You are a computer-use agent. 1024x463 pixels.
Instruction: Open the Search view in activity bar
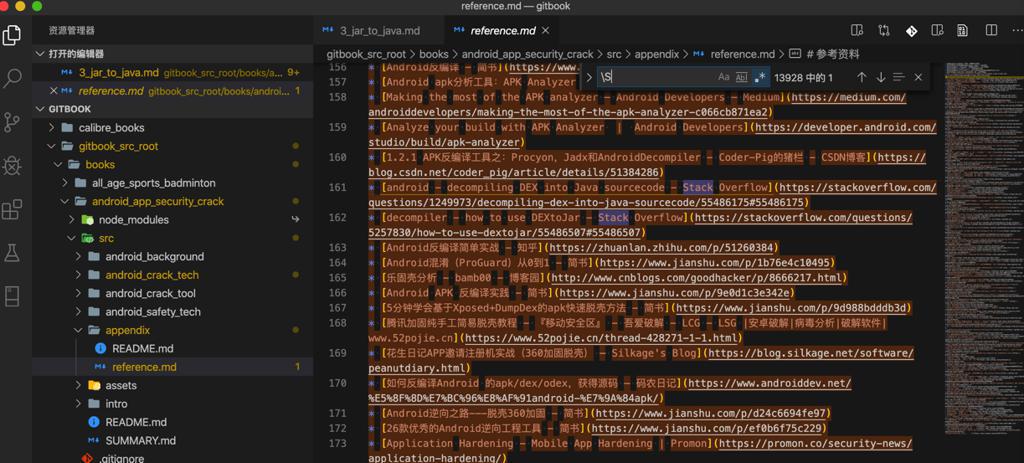click(12, 78)
